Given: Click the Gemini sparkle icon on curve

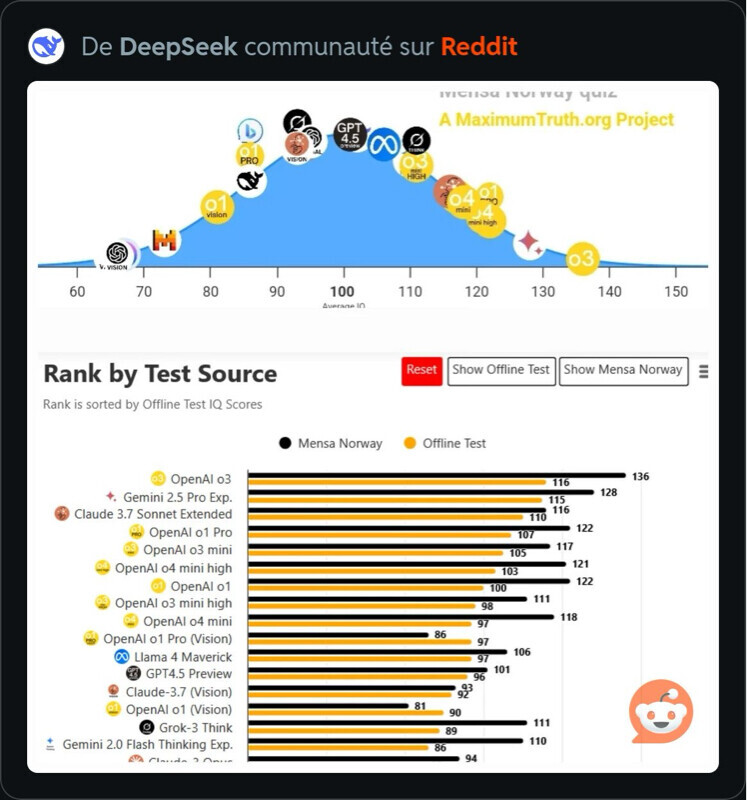Looking at the screenshot, I should click(x=529, y=243).
